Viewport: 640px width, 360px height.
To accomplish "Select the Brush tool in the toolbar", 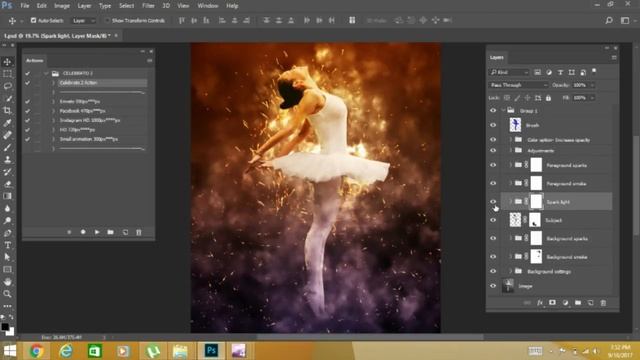I will [x=7, y=147].
